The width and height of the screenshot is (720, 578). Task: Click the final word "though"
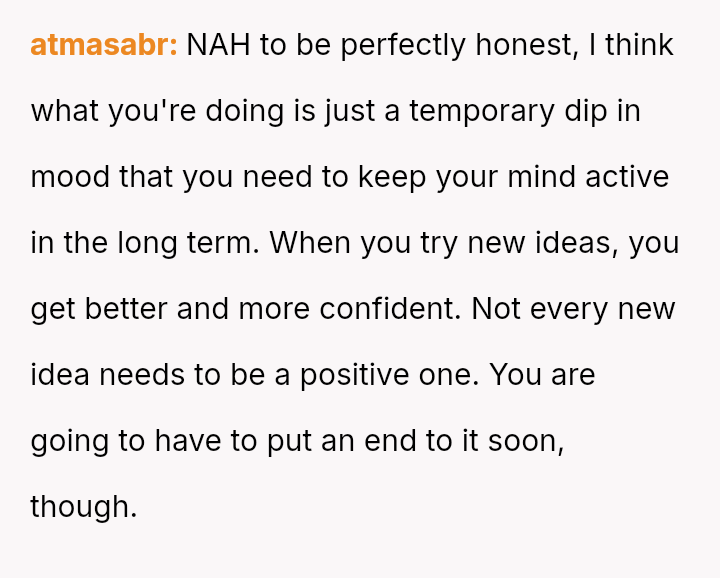coord(82,507)
